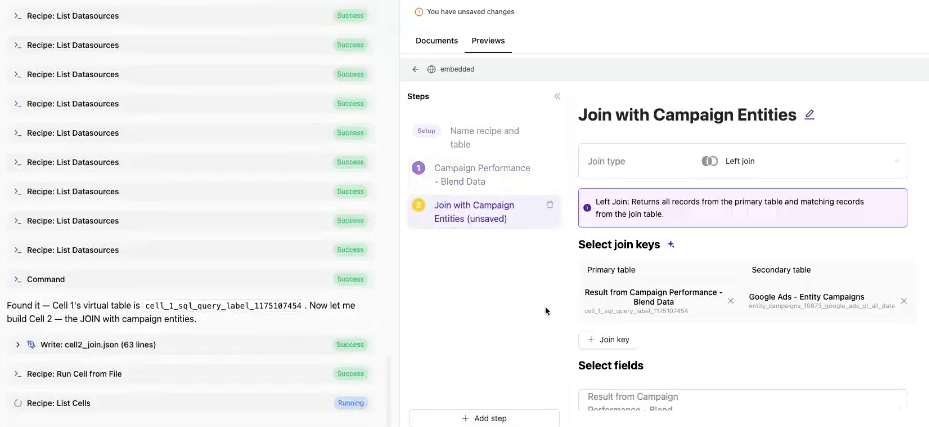The image size is (929, 427).
Task: Click the Add step button
Action: pyautogui.click(x=484, y=418)
